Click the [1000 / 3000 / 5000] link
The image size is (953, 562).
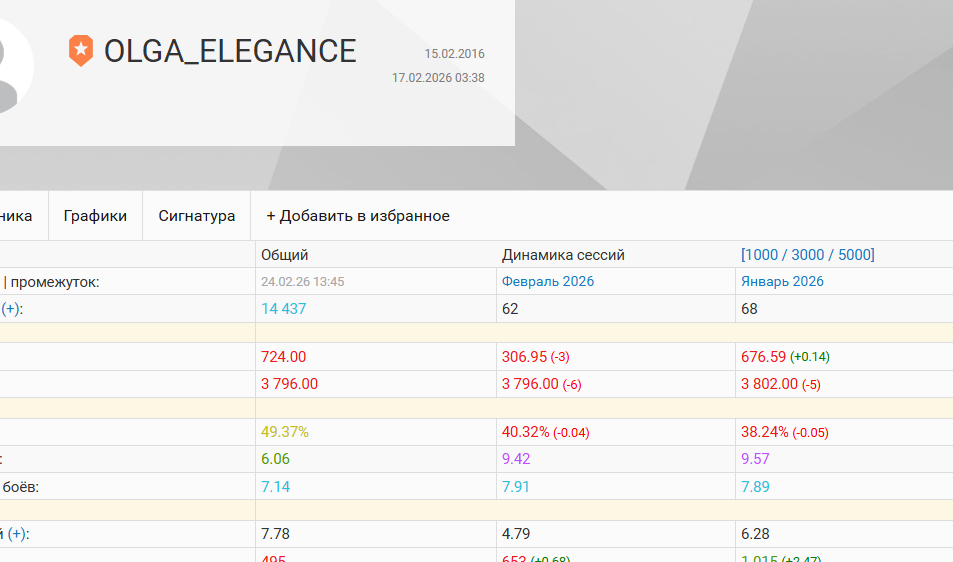pyautogui.click(x=808, y=255)
